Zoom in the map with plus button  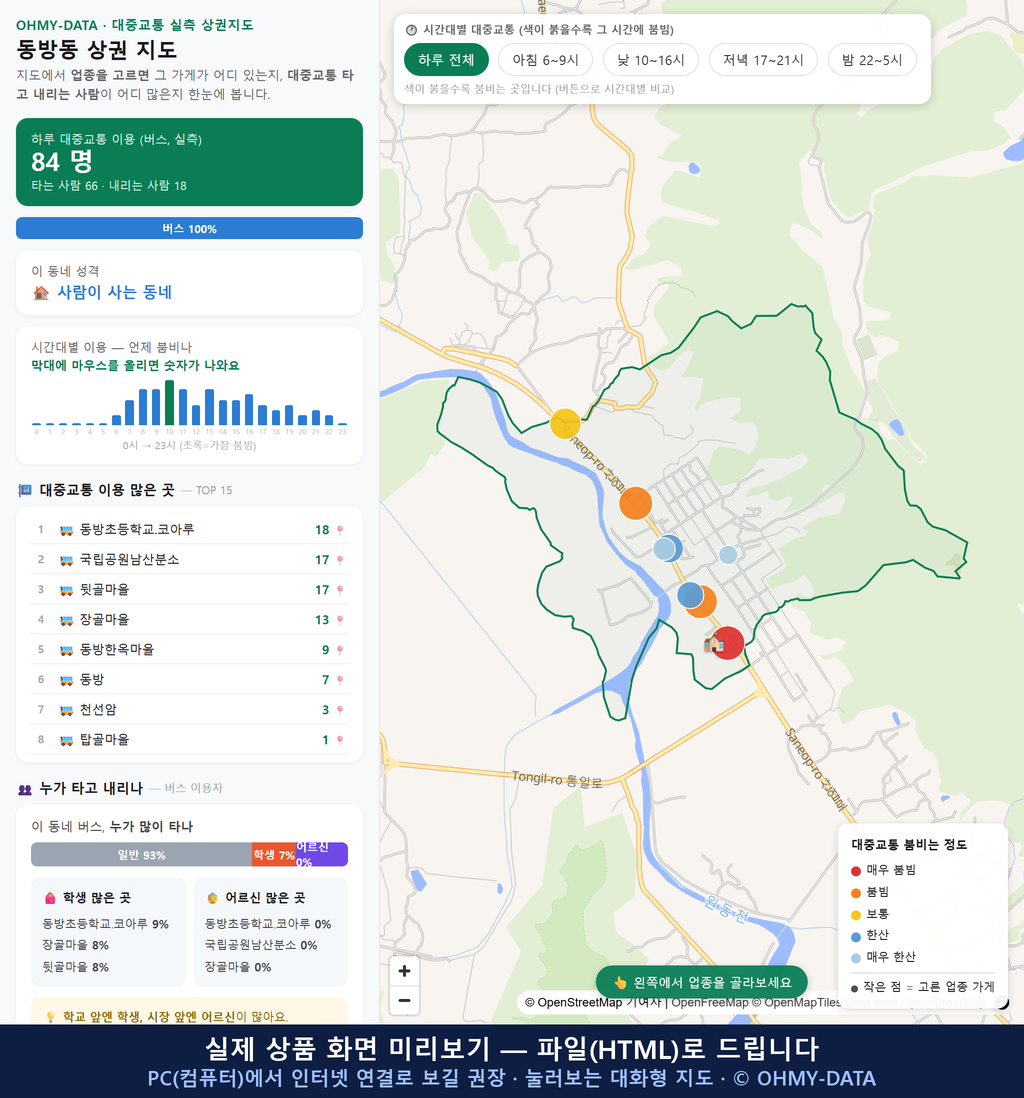404,971
